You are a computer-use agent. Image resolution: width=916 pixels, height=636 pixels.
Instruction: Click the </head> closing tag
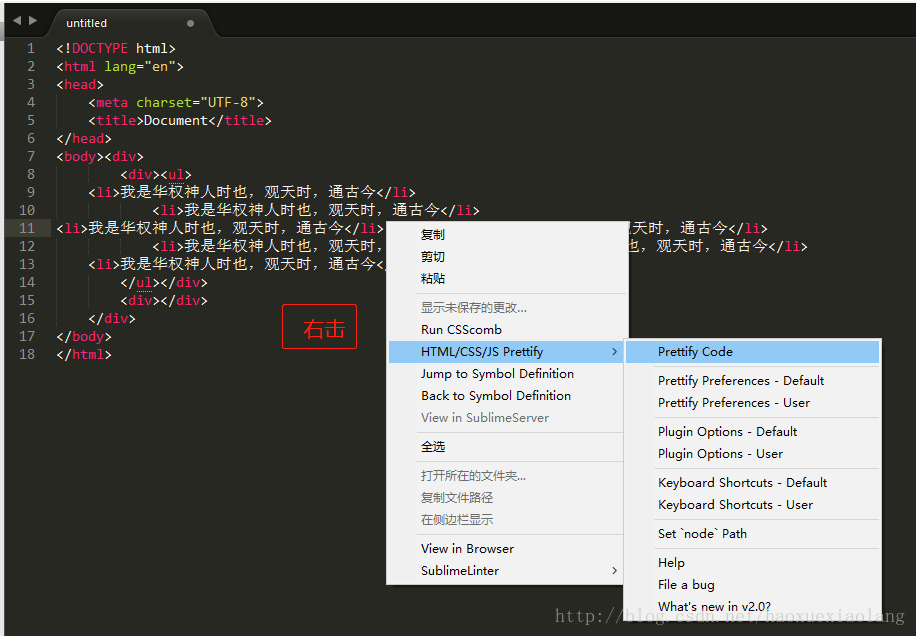coord(84,139)
